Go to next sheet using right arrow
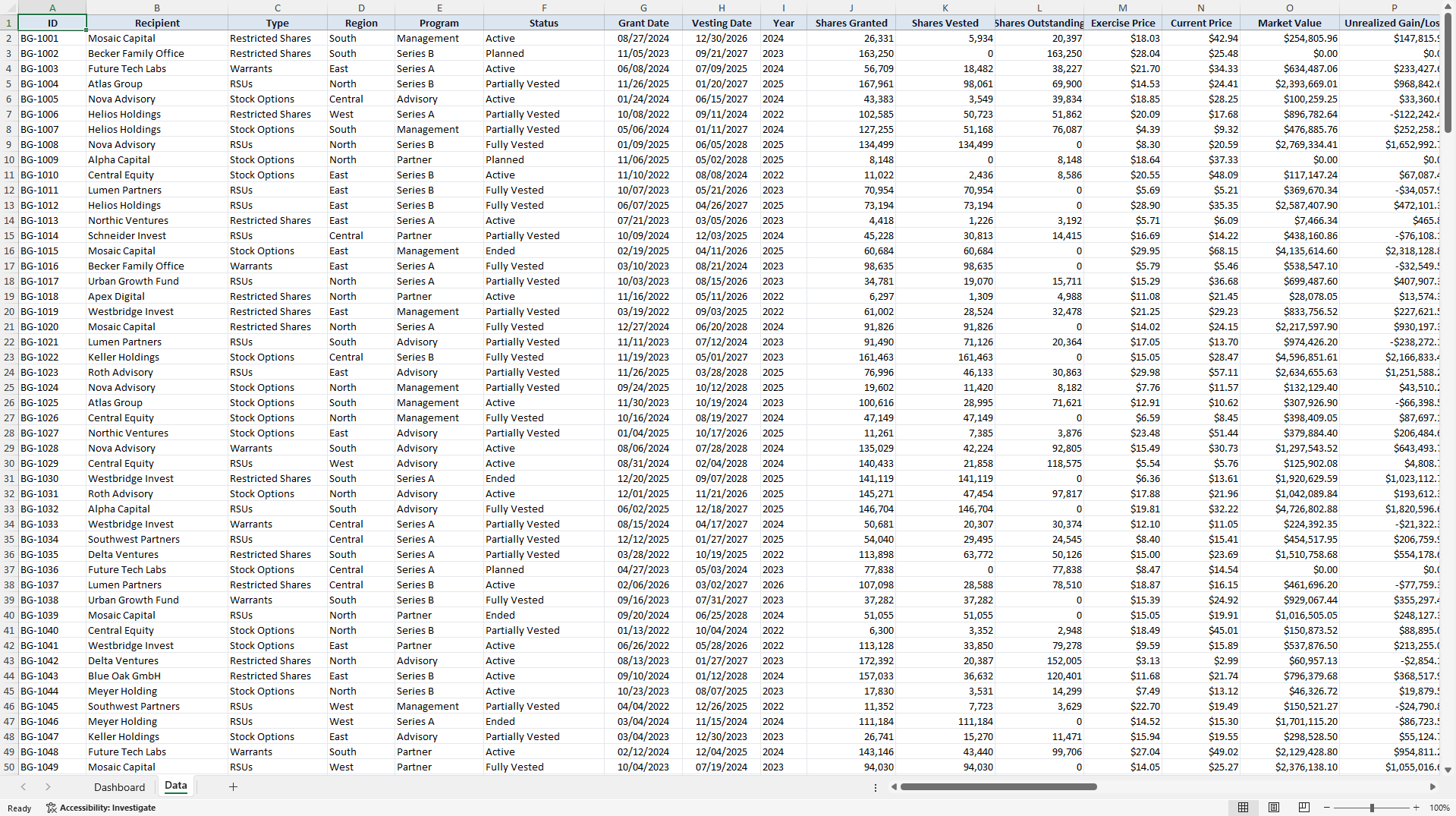The height and width of the screenshot is (816, 1456). (48, 787)
